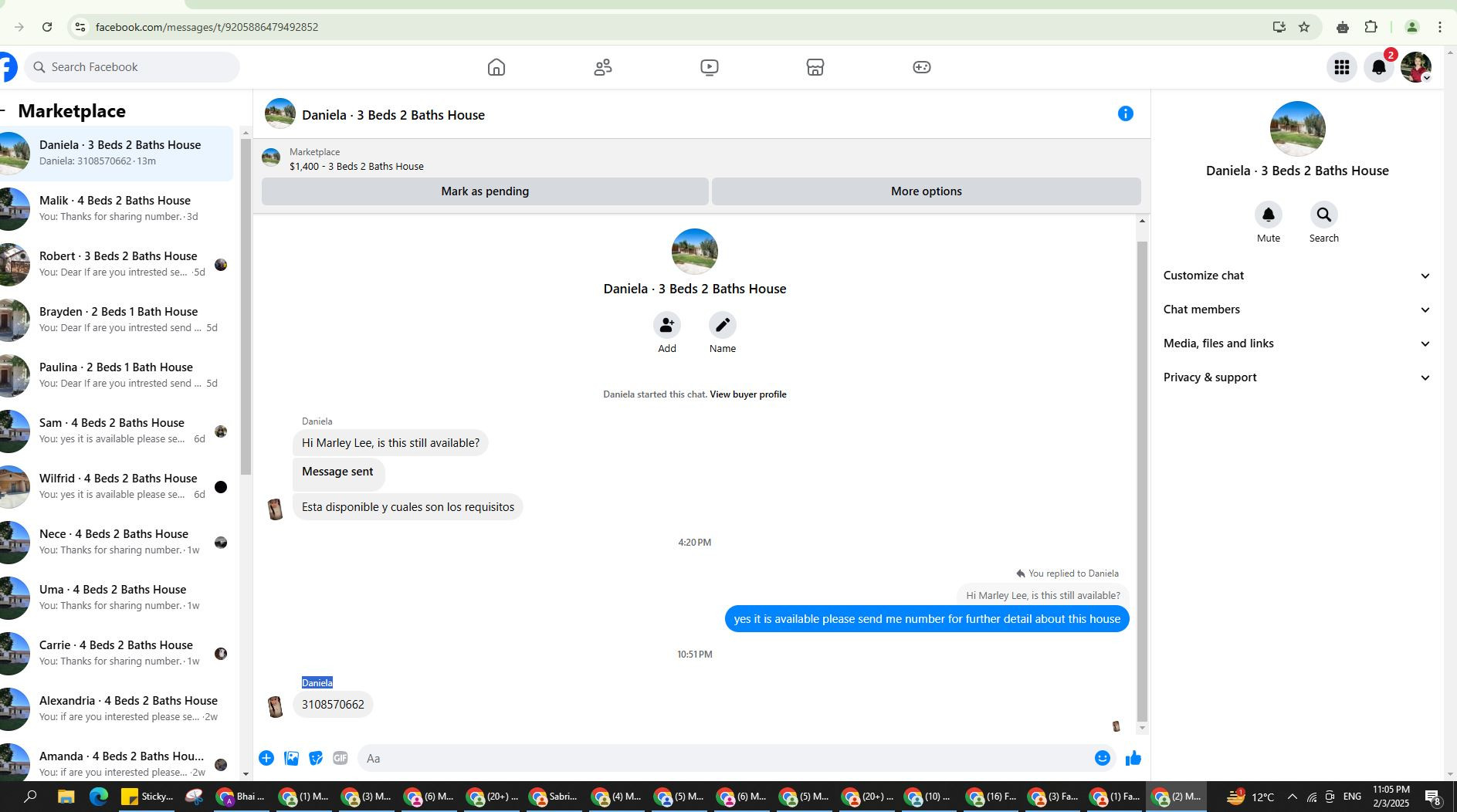This screenshot has width=1457, height=812.
Task: Reload the page
Action: tap(47, 27)
